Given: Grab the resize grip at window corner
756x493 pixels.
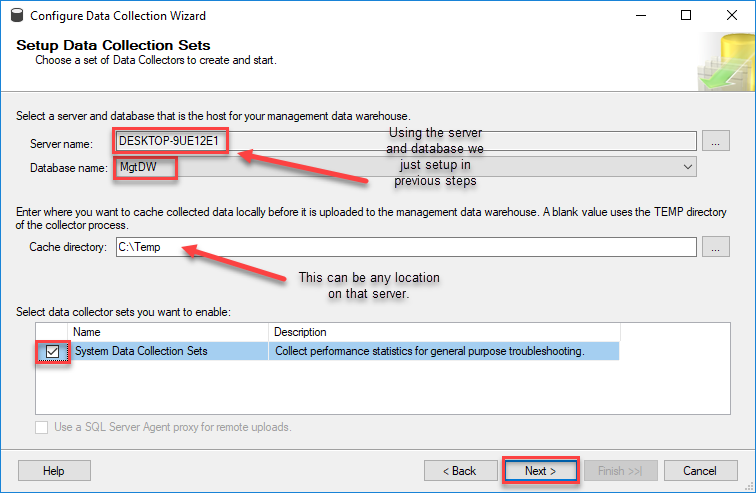Looking at the screenshot, I should click(749, 487).
